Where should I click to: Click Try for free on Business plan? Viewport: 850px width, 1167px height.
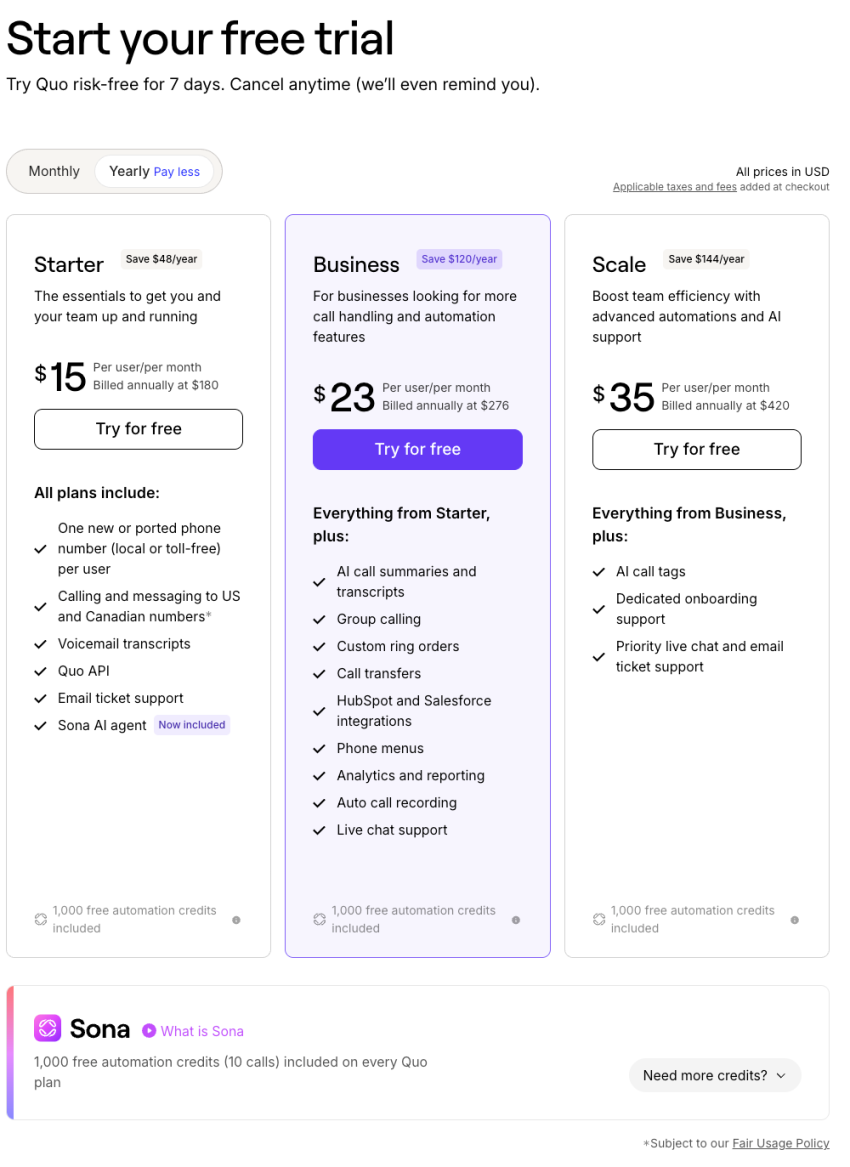pos(417,449)
